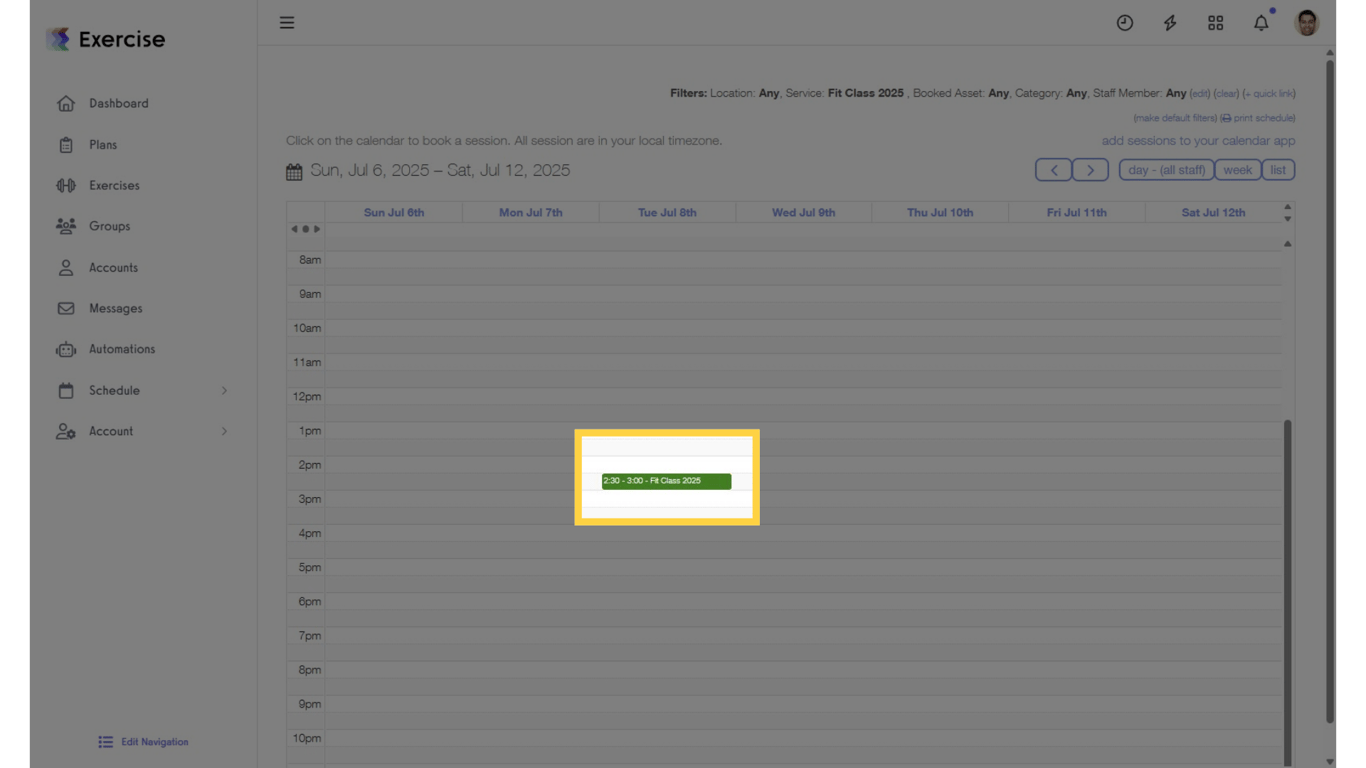Collapse the sidebar with the hamburger menu
1366x768 pixels.
coord(287,22)
